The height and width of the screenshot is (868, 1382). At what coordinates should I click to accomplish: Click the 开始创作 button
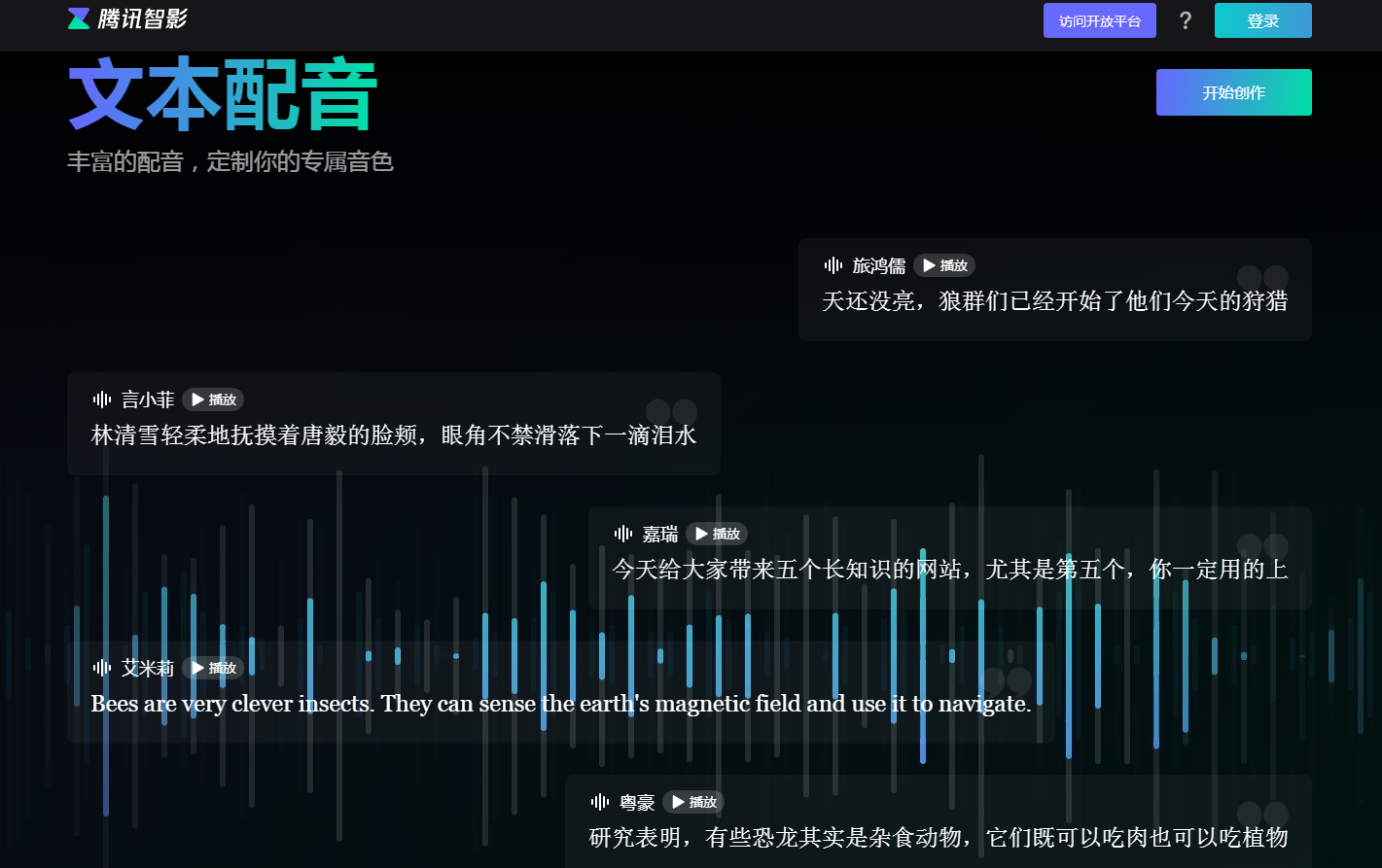(1233, 91)
